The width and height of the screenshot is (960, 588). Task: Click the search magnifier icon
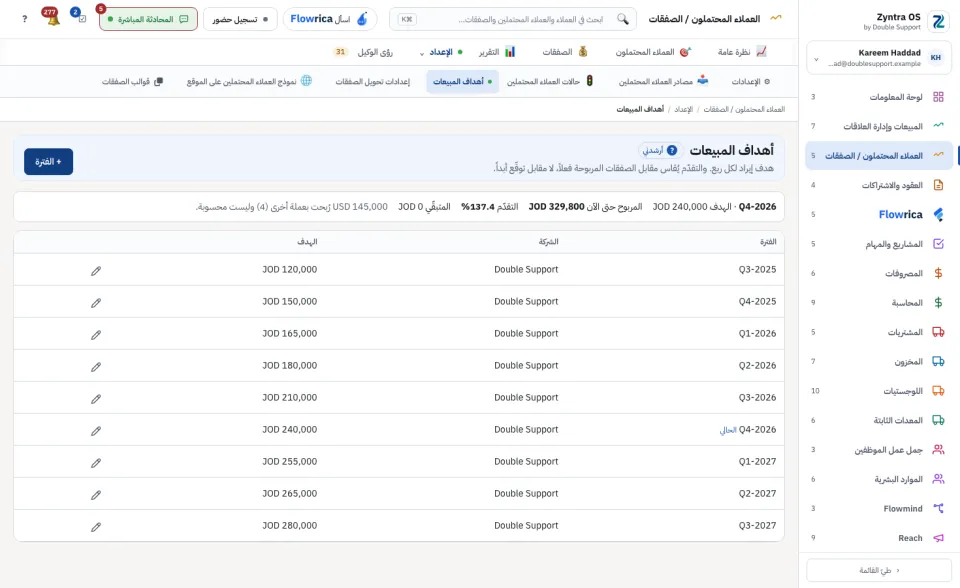click(623, 19)
